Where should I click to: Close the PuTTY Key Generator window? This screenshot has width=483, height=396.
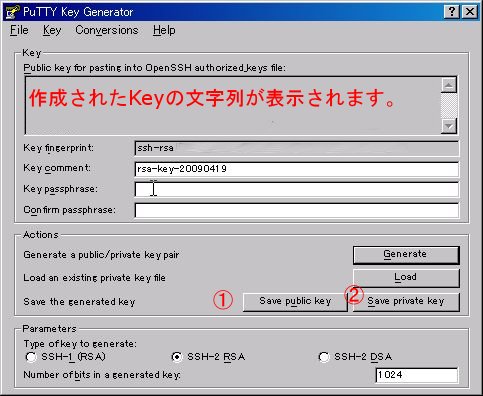(x=470, y=12)
